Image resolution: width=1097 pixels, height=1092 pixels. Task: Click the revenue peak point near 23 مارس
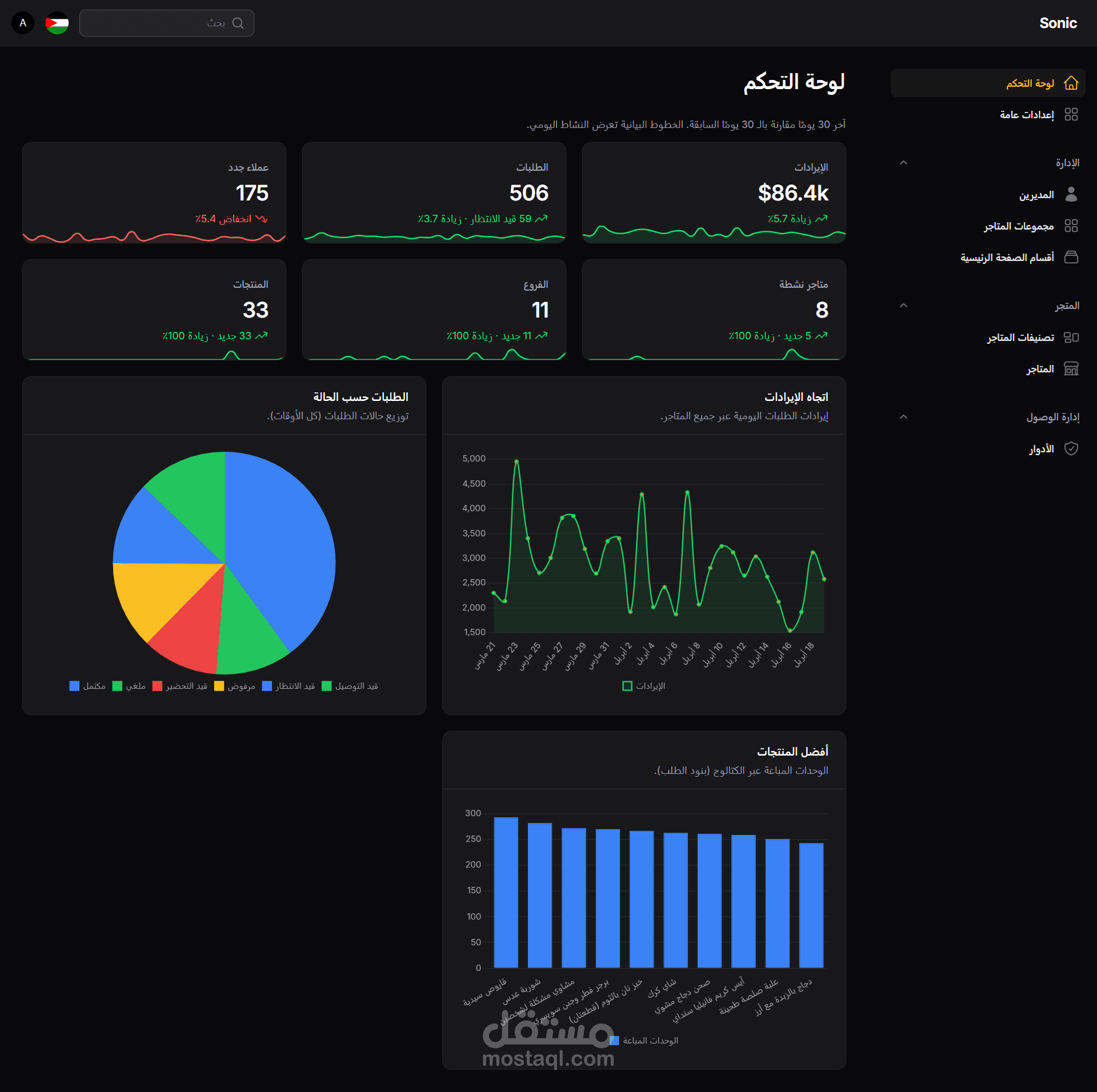pyautogui.click(x=517, y=461)
